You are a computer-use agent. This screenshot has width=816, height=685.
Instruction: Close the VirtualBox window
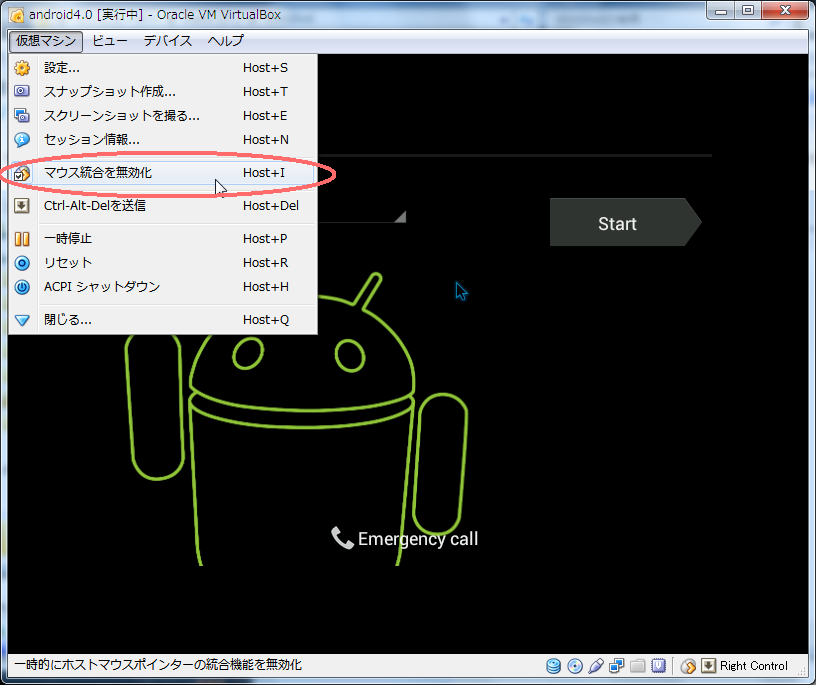785,11
